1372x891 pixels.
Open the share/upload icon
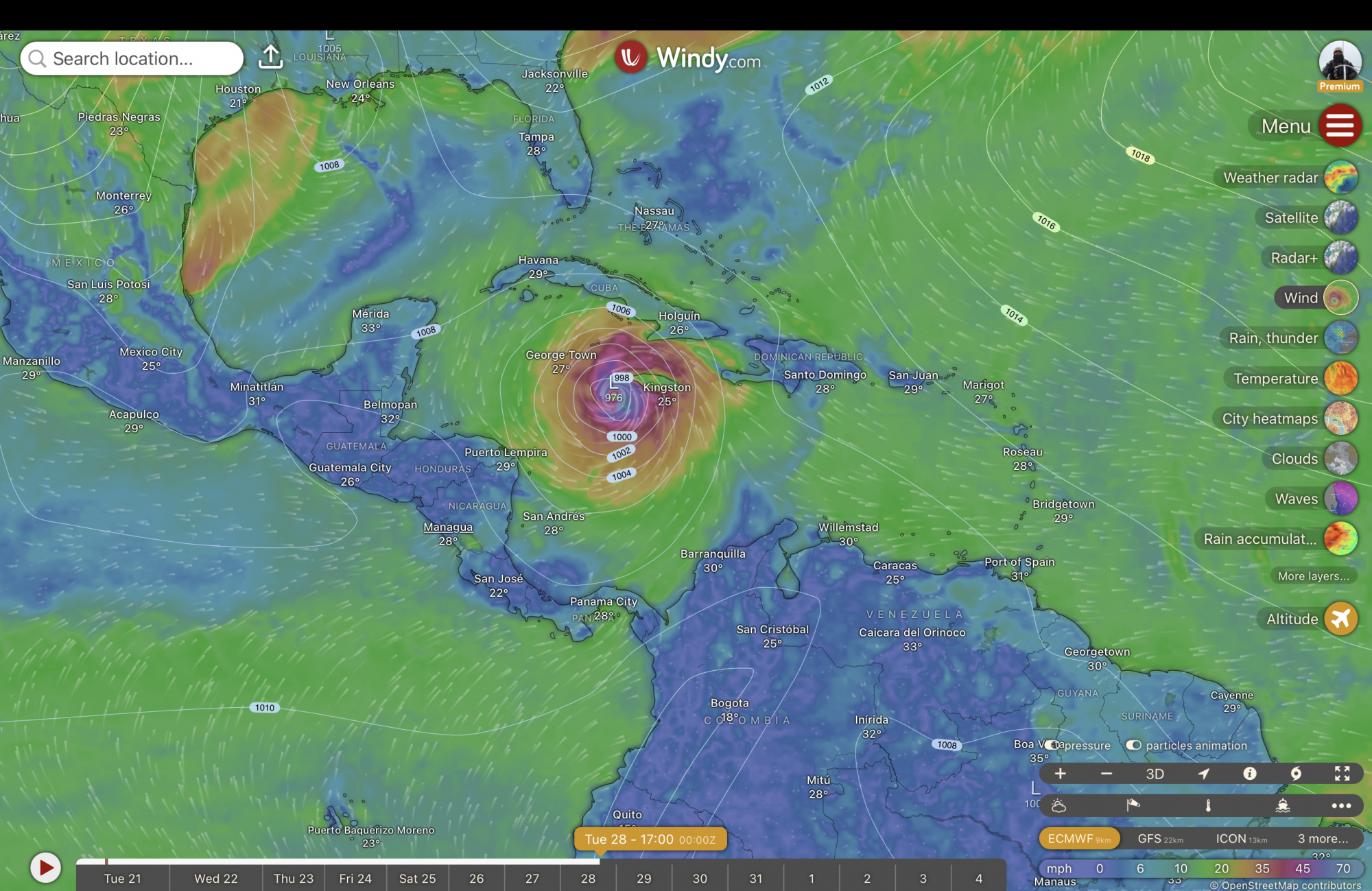pyautogui.click(x=270, y=58)
